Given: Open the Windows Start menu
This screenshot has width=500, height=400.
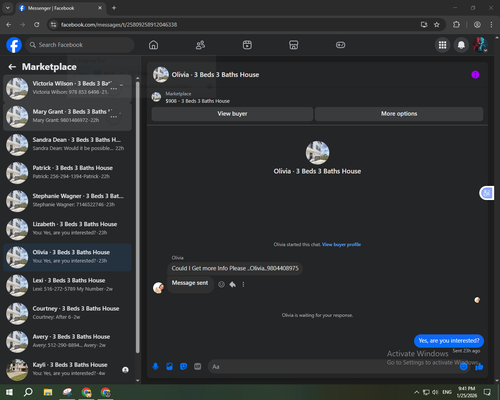Looking at the screenshot, I should point(9,392).
